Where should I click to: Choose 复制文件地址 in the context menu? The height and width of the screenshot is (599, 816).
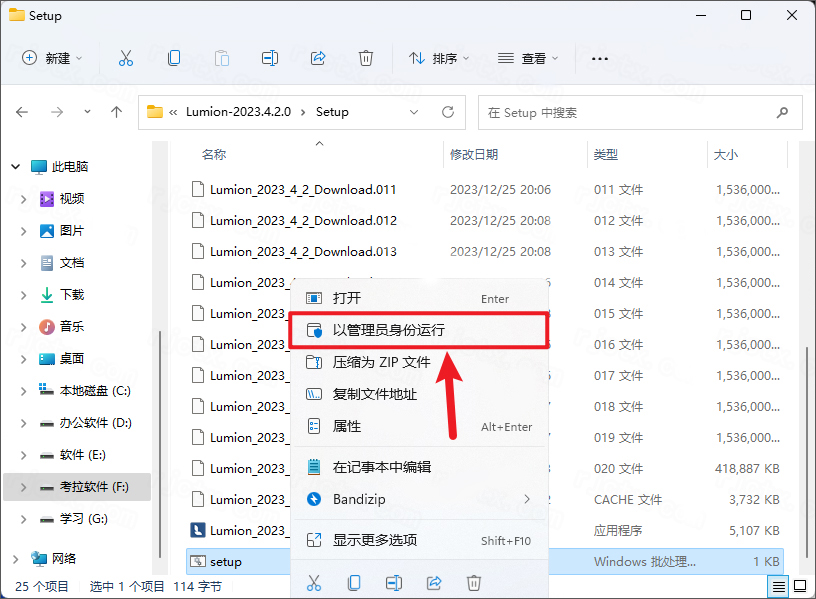click(x=419, y=394)
